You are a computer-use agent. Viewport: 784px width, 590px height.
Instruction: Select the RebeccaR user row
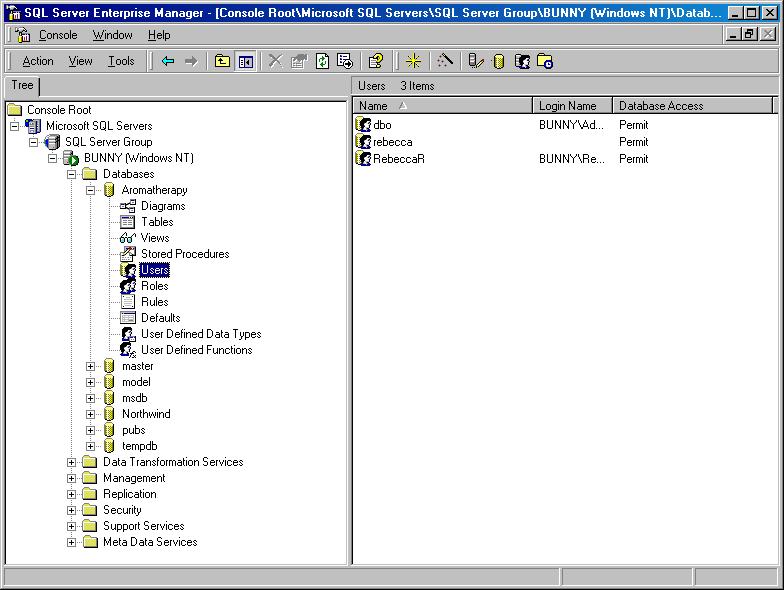(565, 159)
